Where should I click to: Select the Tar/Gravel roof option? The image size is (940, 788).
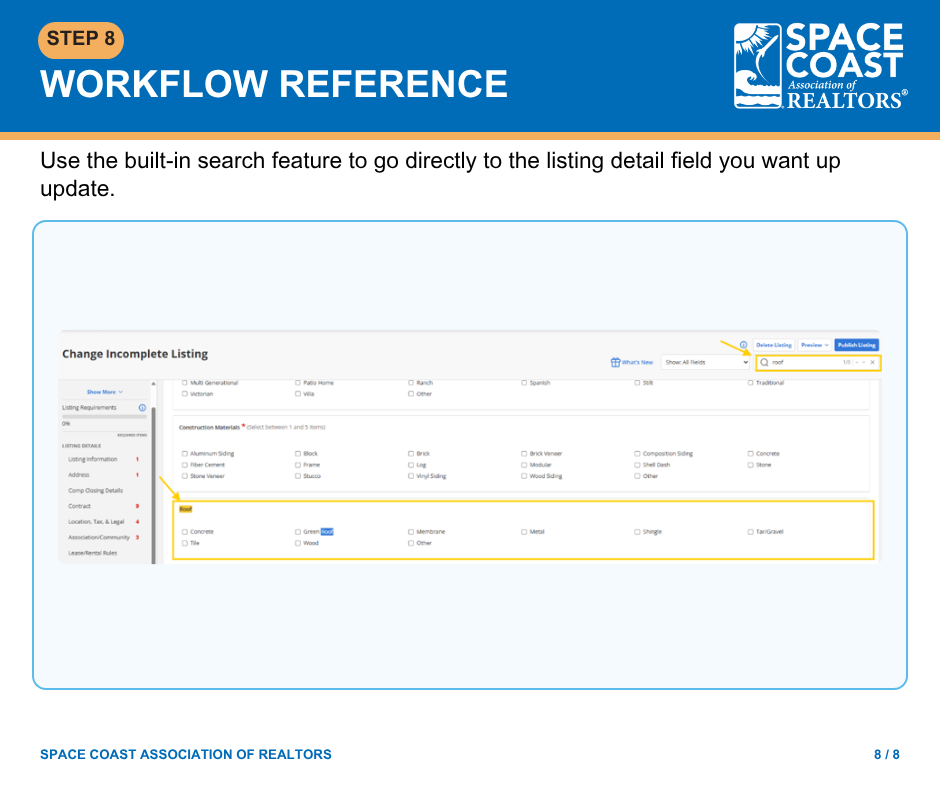(751, 532)
